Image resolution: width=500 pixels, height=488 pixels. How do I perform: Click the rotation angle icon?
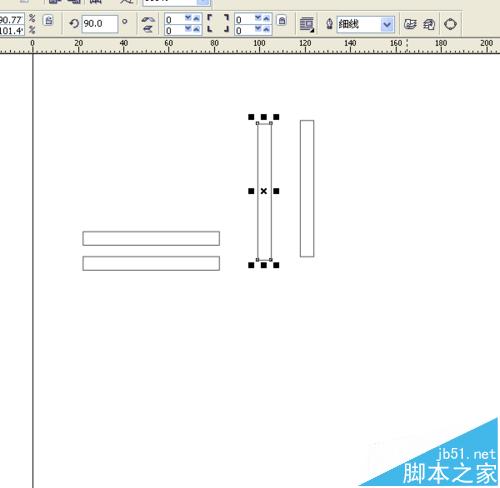[74, 23]
